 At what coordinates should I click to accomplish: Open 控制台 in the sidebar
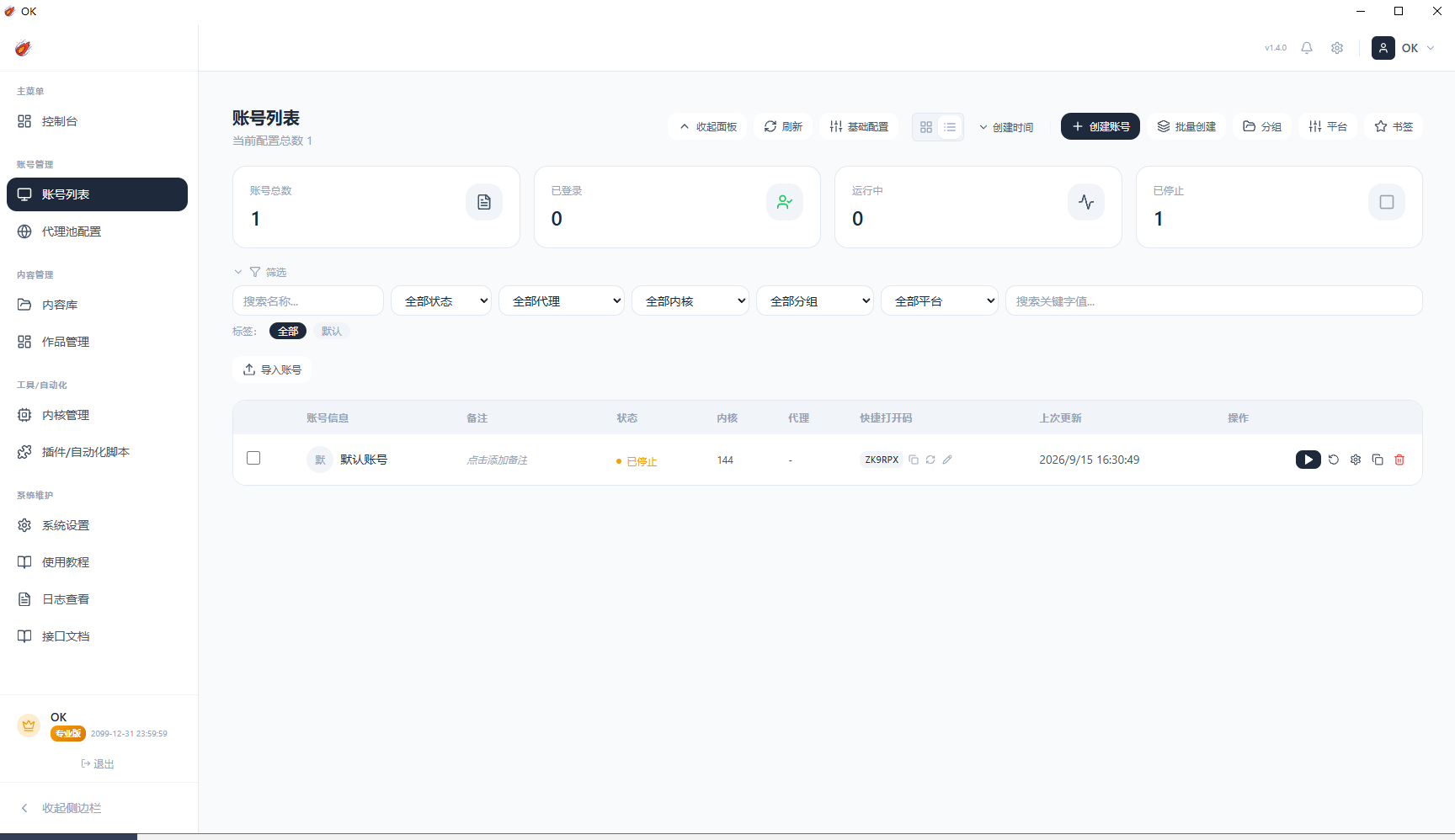97,121
